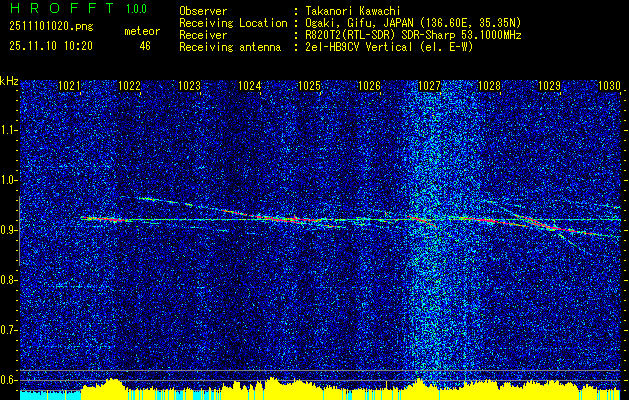The image size is (629, 400).
Task: Click time marker 1027
Action: coord(429,85)
